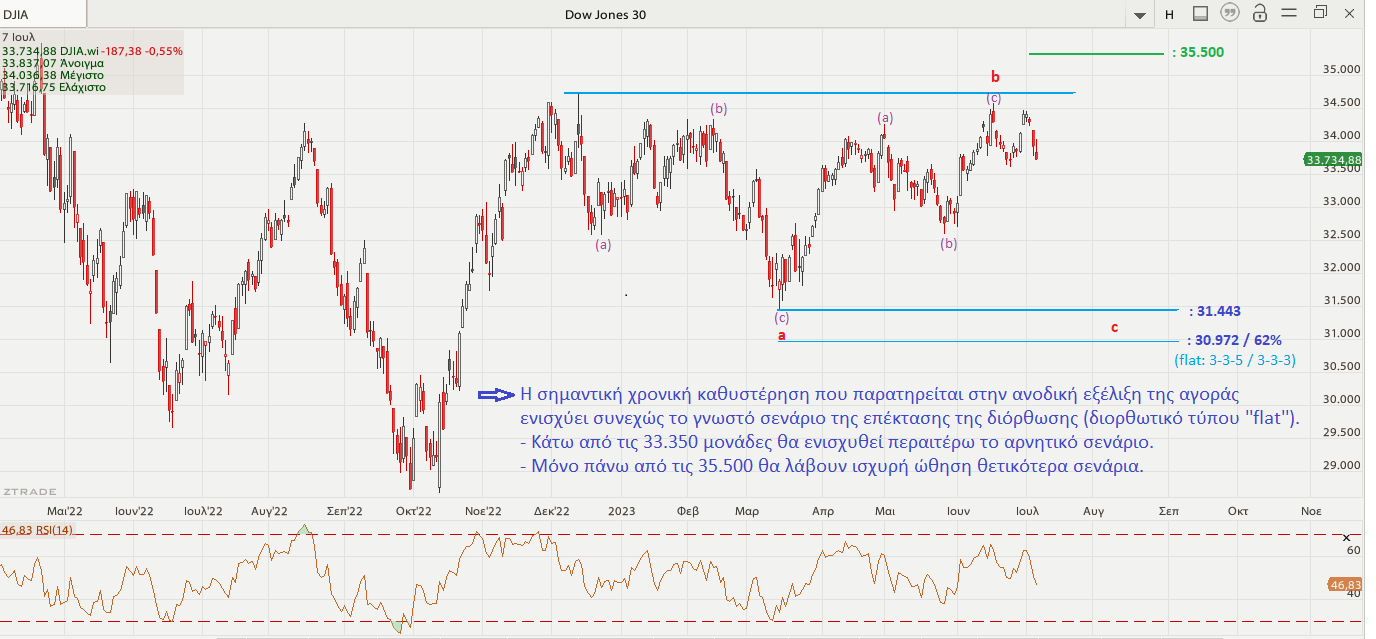Select the green 33.734,88 current price tag
This screenshot has height=639, width=1376.
coord(1333,160)
